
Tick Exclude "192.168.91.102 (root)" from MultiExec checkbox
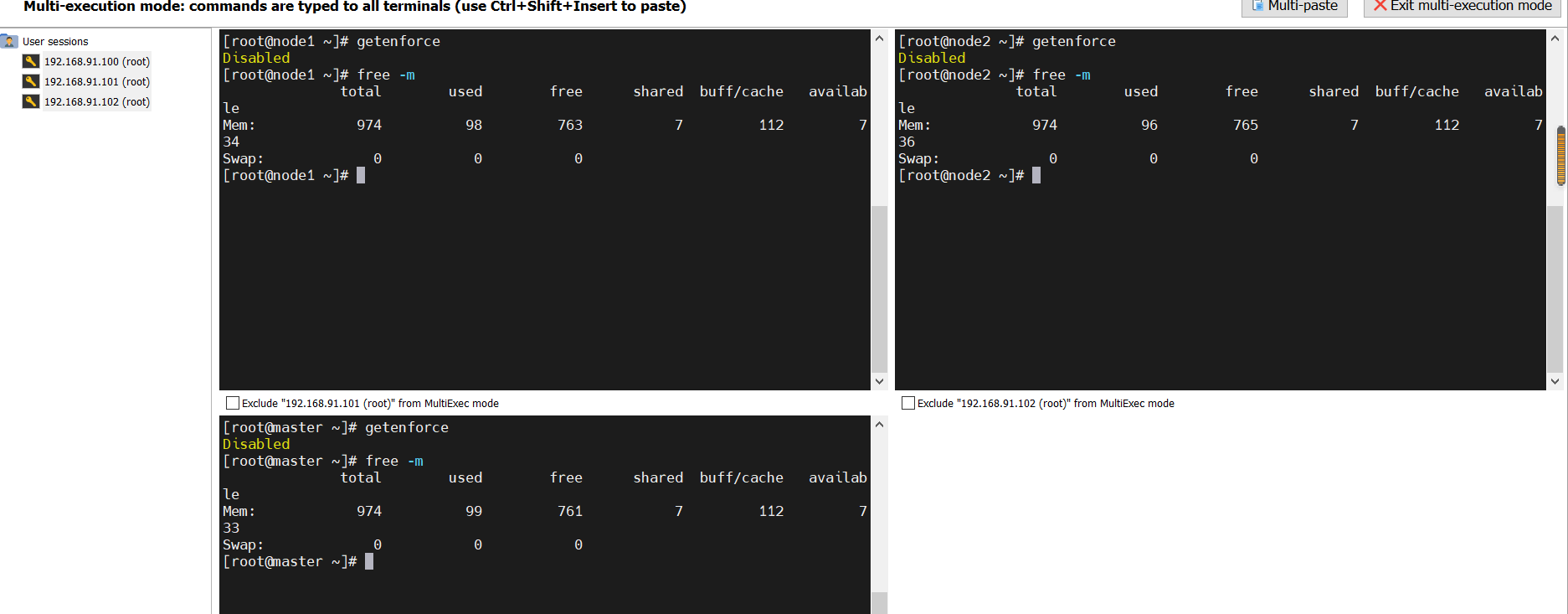tap(908, 403)
